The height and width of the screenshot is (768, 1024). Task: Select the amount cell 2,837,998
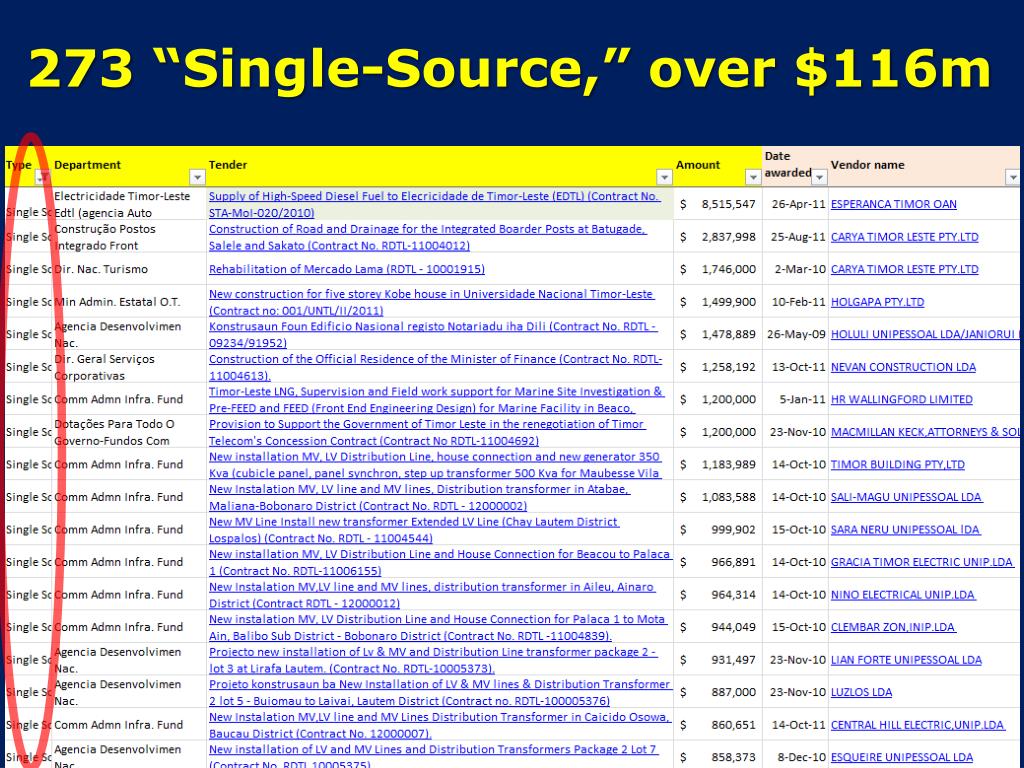(718, 237)
